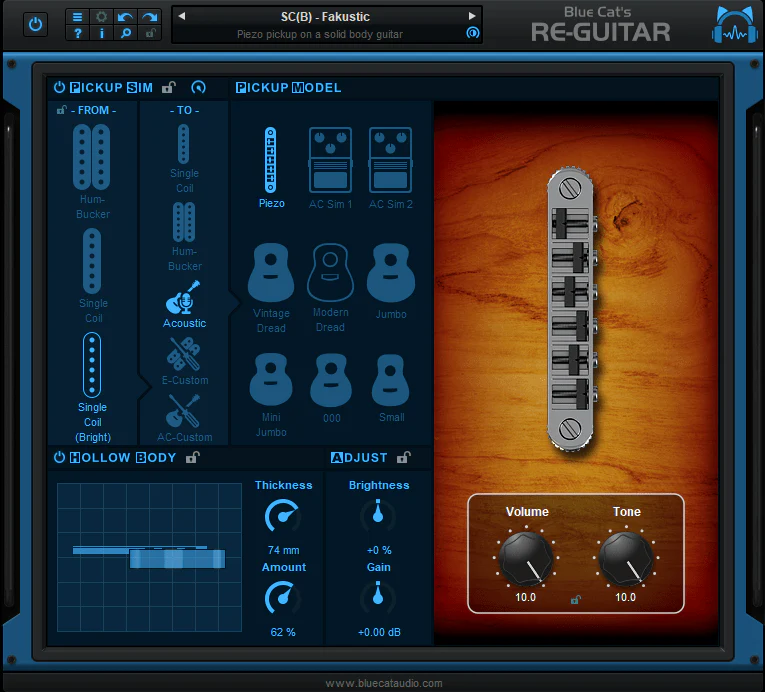Open the AC-Custom pickup option
The height and width of the screenshot is (692, 765).
[x=184, y=418]
